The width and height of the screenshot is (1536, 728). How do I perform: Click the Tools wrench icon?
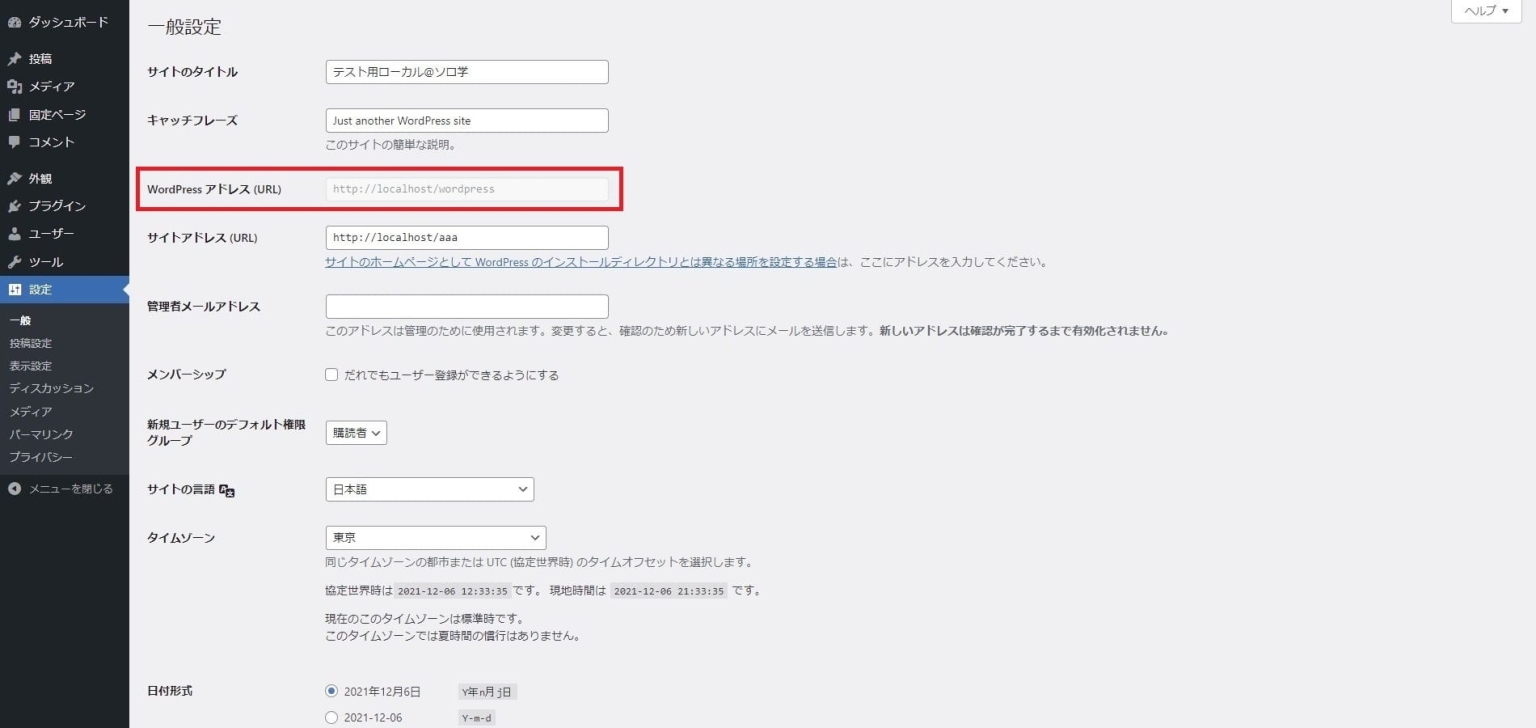(x=14, y=262)
